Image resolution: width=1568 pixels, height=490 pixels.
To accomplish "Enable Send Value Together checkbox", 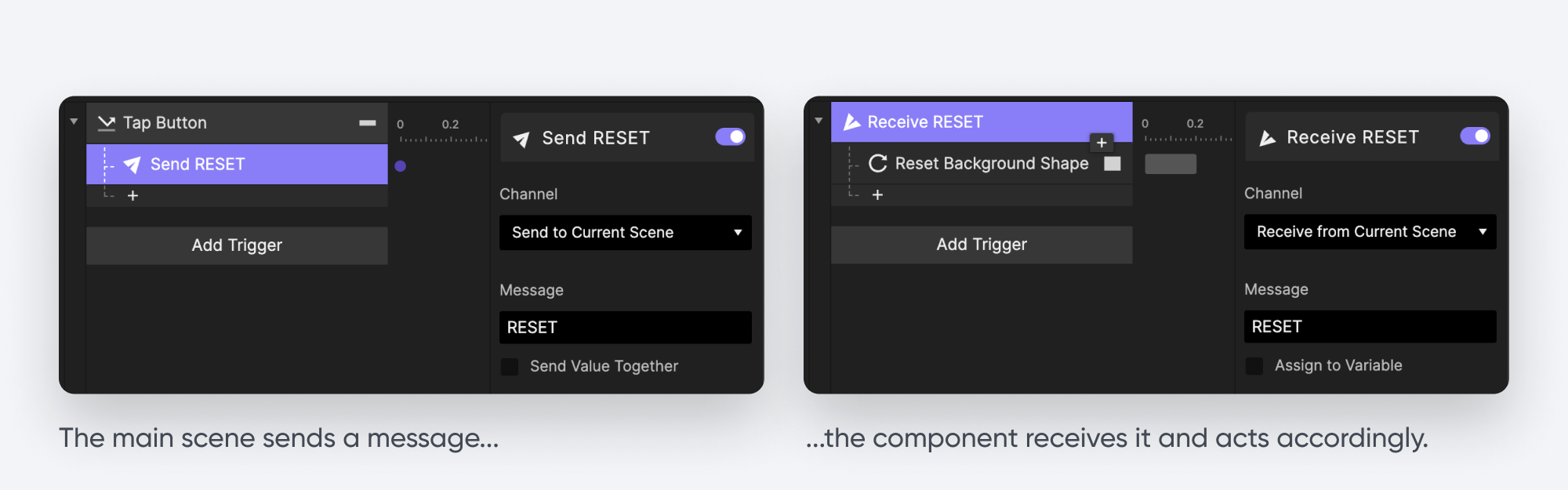I will pyautogui.click(x=510, y=366).
